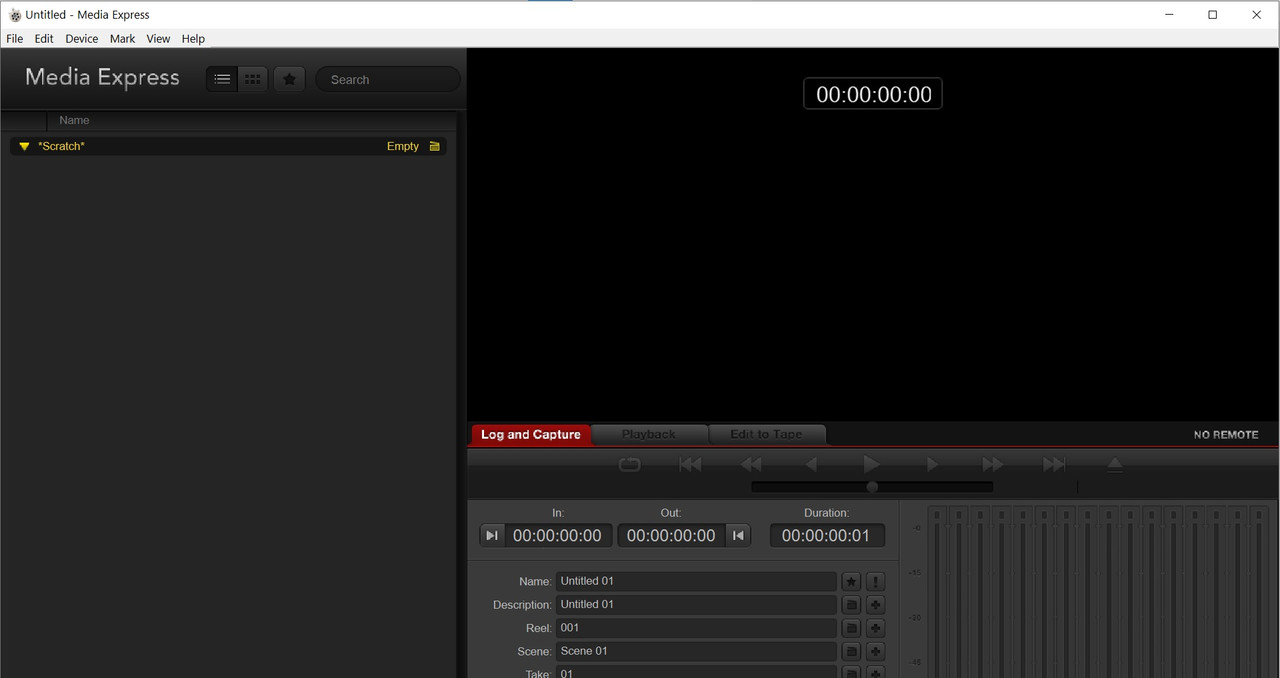Click the exclamation mark button in Name row
The image size is (1280, 678).
point(875,581)
